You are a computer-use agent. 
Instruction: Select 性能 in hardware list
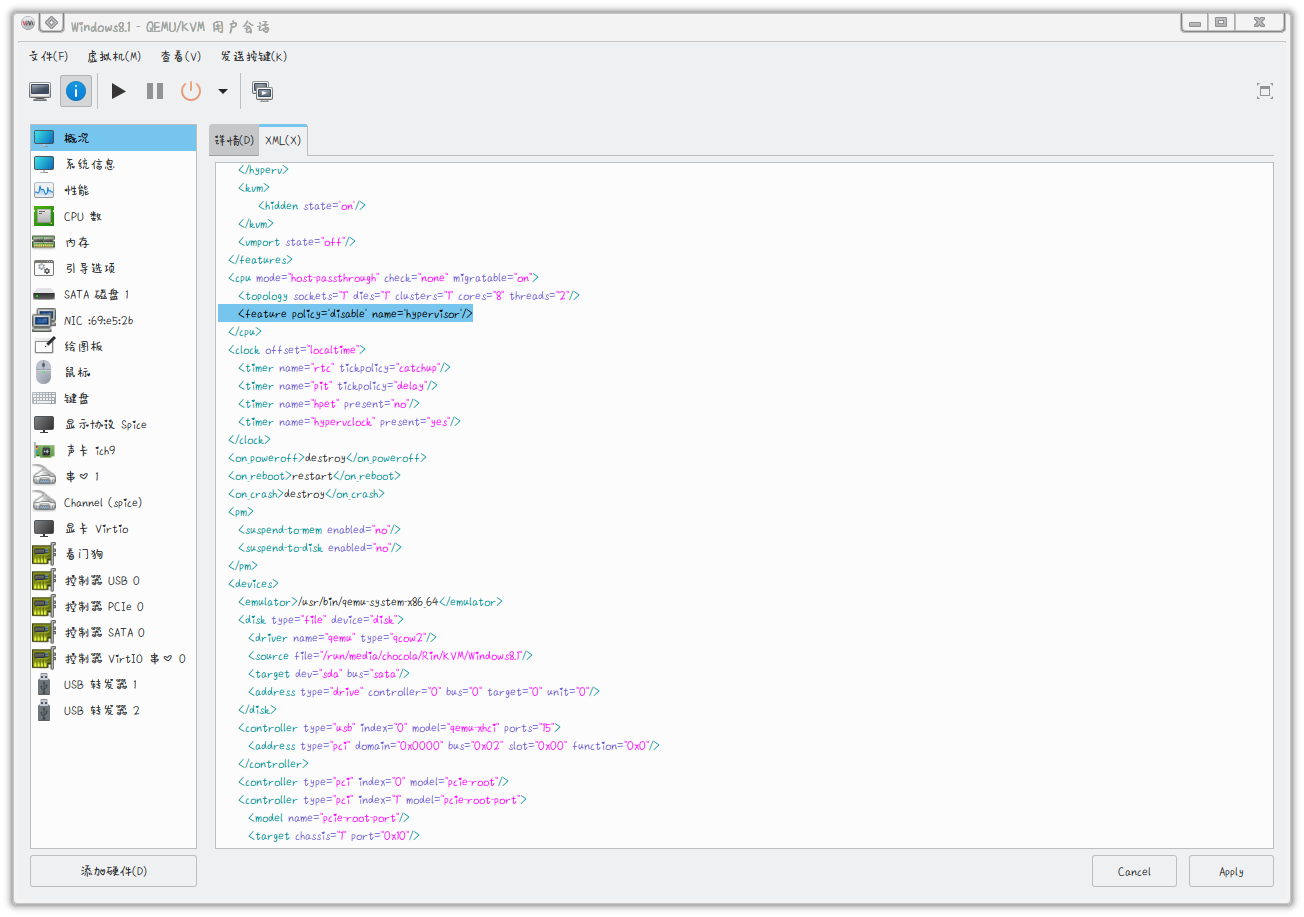[114, 190]
